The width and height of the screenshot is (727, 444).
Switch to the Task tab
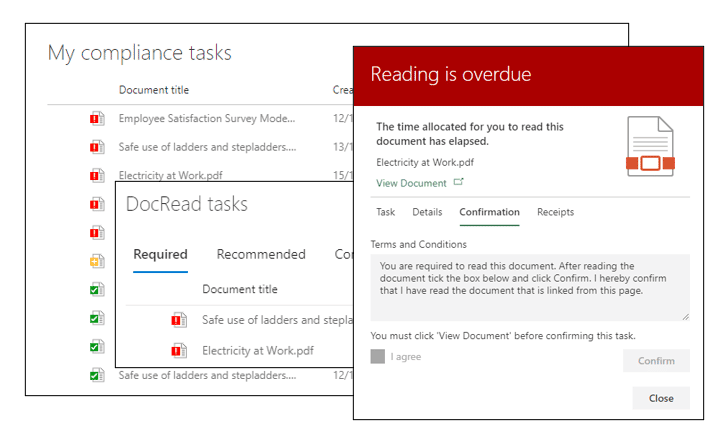tap(385, 212)
